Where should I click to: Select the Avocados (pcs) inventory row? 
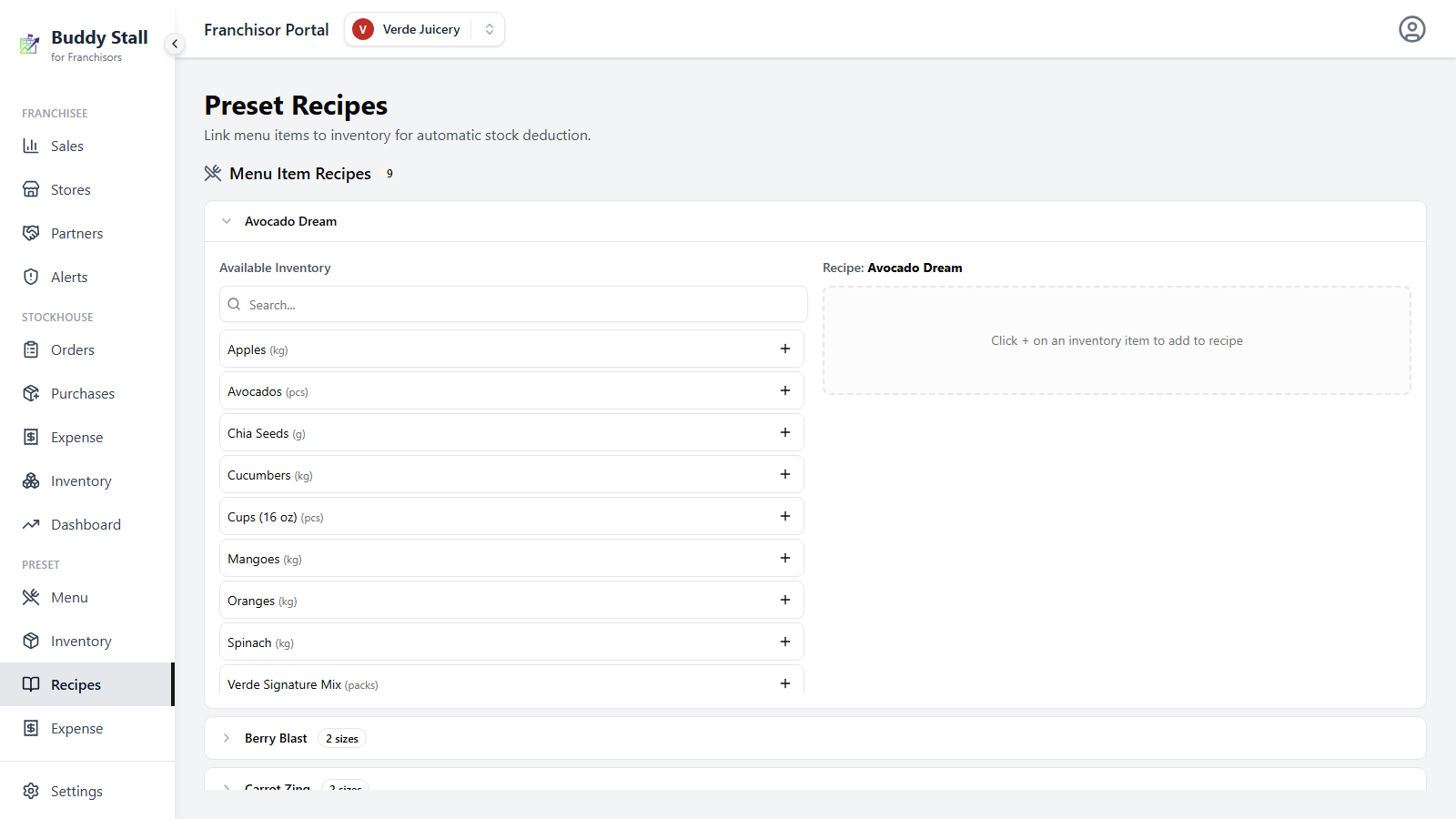pos(511,390)
